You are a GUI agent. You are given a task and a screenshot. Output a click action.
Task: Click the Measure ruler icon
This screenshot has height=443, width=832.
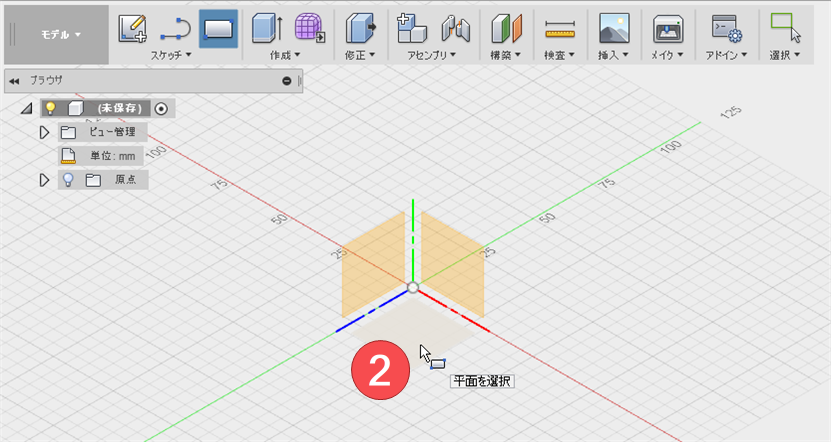tap(560, 30)
